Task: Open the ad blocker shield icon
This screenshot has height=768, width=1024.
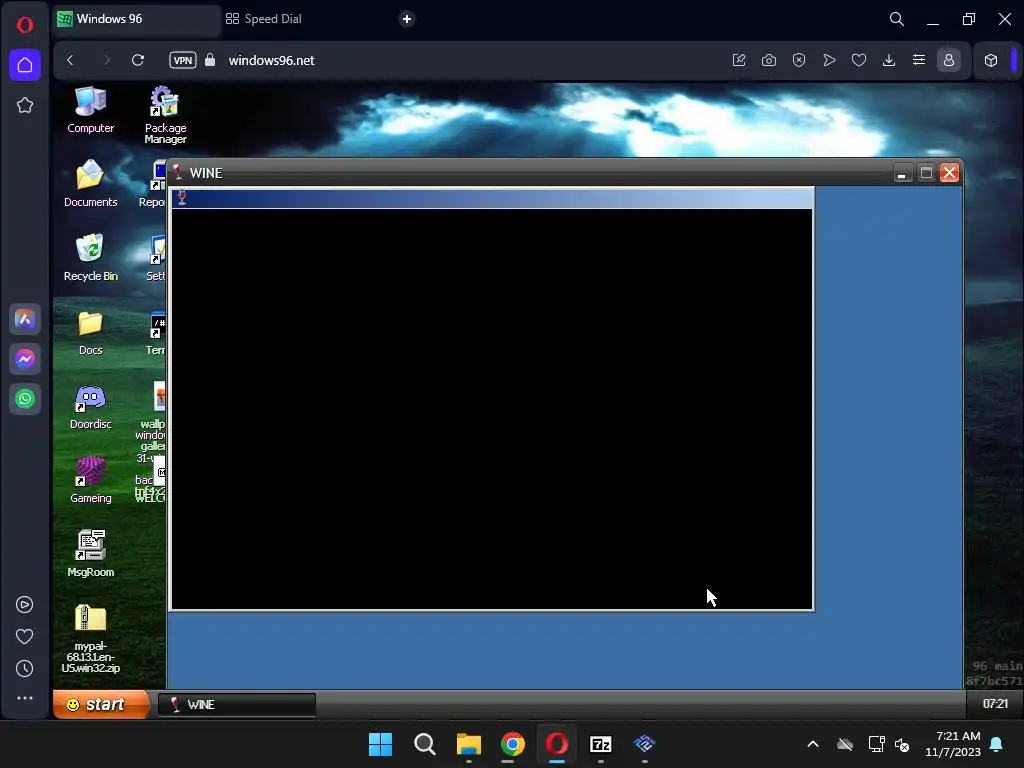Action: click(x=799, y=60)
